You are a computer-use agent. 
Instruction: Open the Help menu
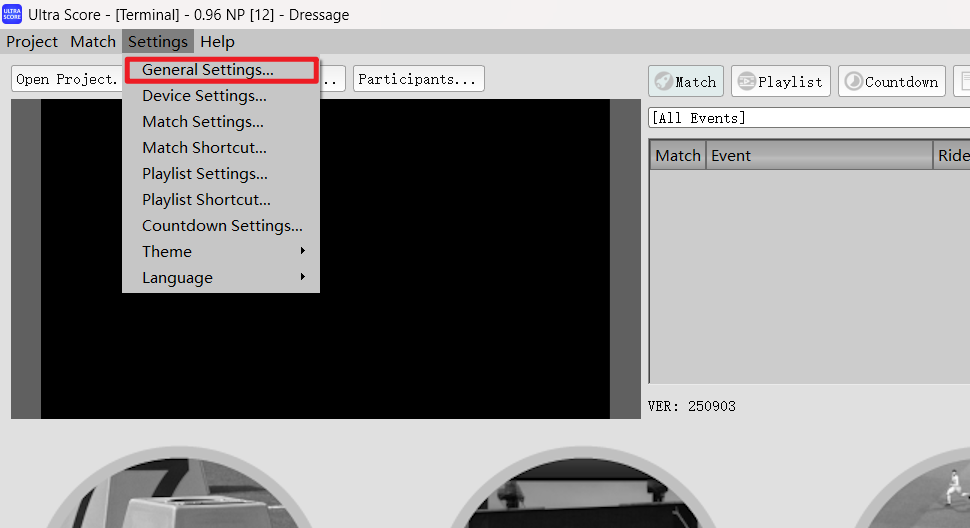[217, 42]
